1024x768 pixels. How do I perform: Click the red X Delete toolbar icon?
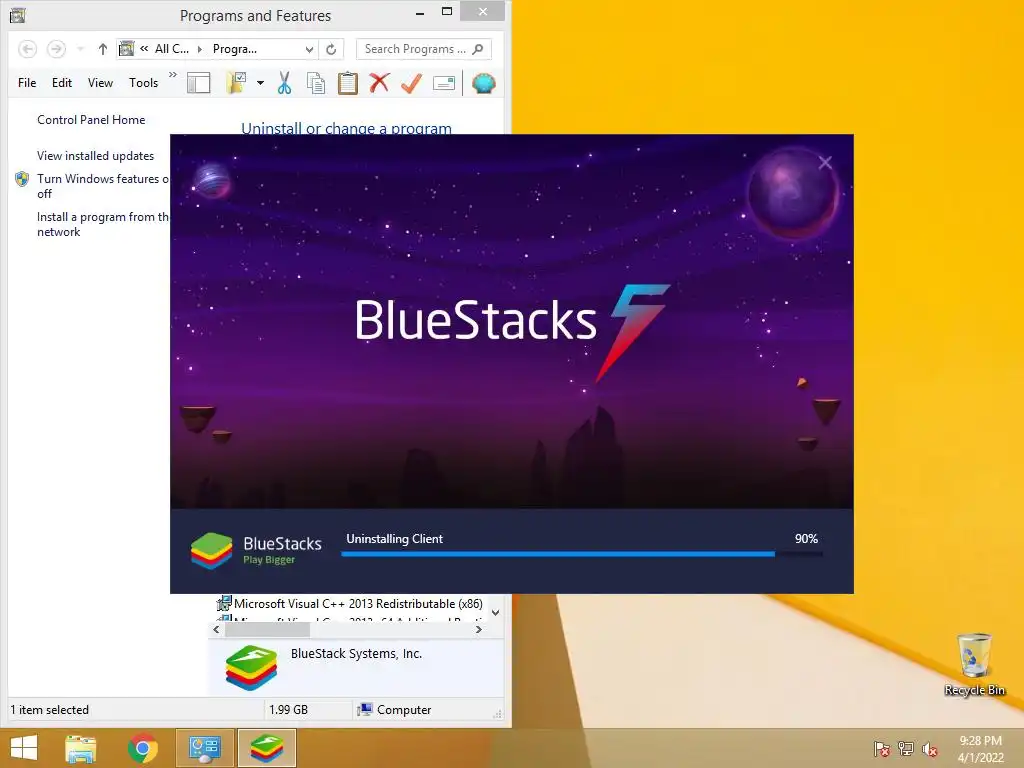pos(379,83)
